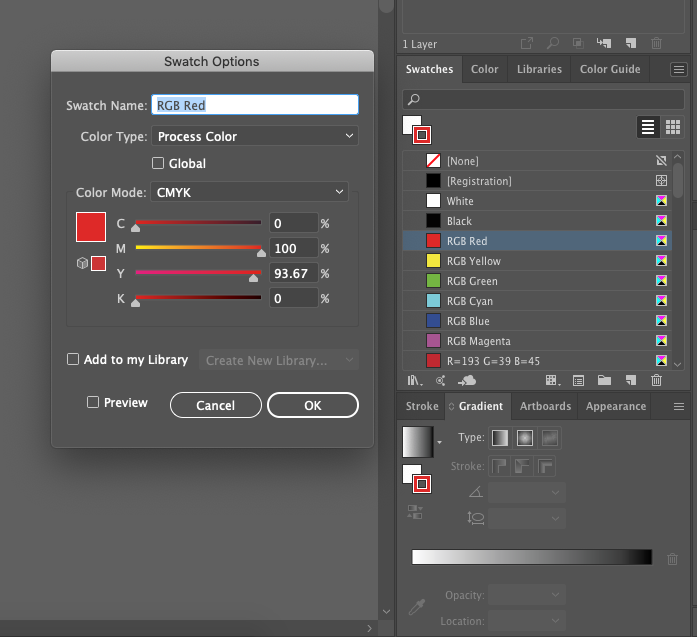This screenshot has height=637, width=697.
Task: Open gradient Location dropdown
Action: point(527,621)
